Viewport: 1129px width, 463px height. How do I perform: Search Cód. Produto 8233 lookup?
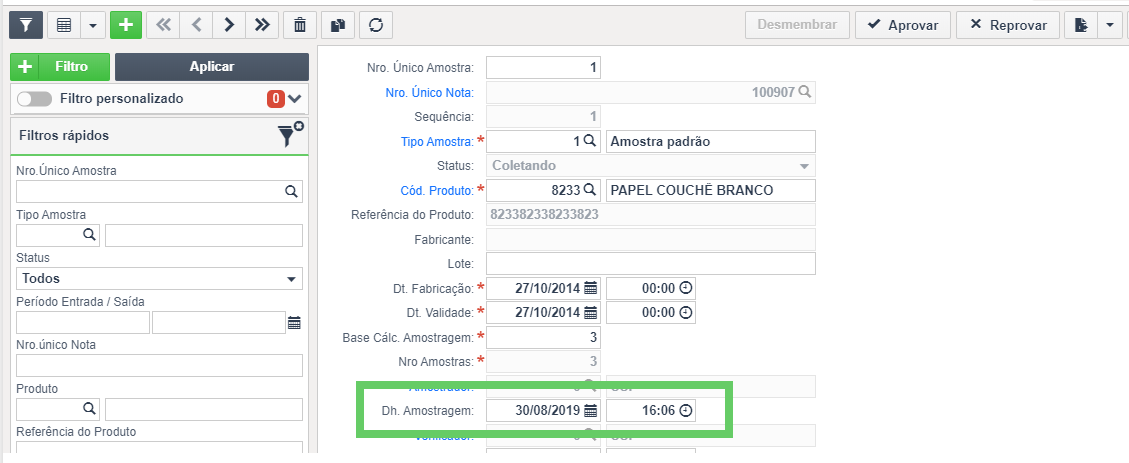(x=589, y=190)
